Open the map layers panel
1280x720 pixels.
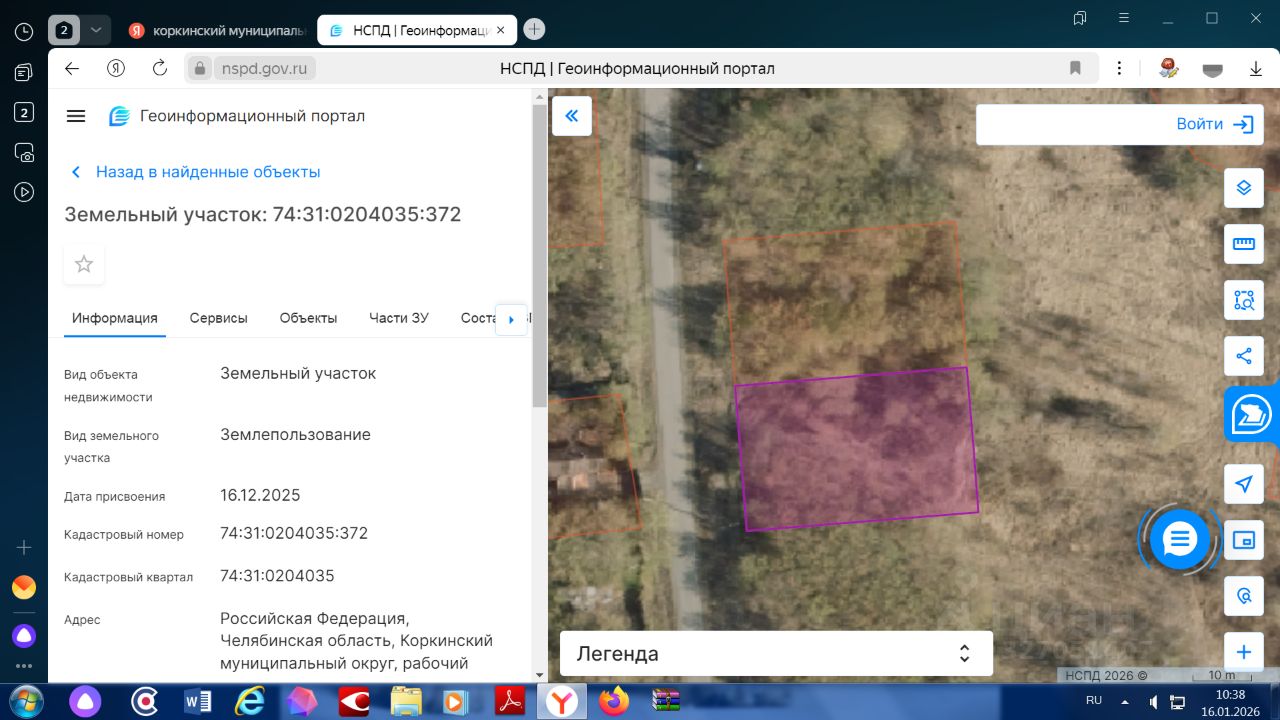[1244, 188]
